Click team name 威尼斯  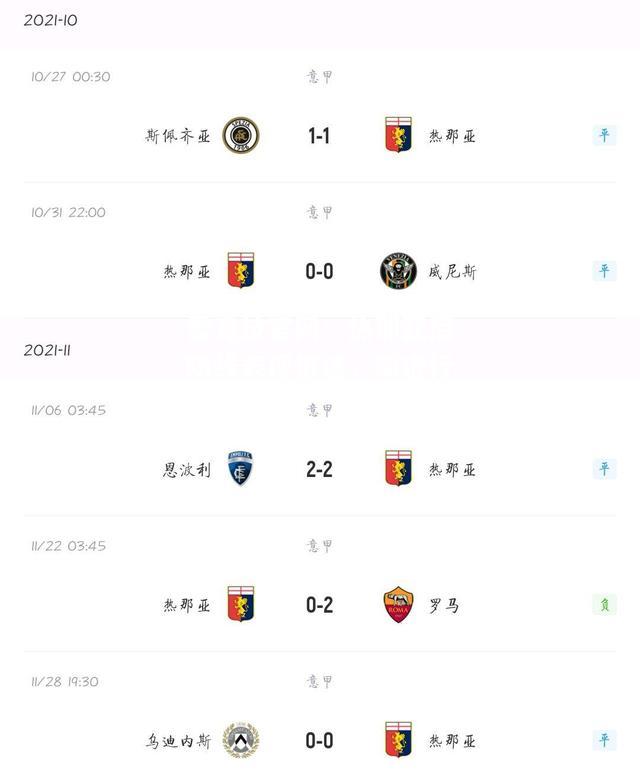click(x=452, y=271)
